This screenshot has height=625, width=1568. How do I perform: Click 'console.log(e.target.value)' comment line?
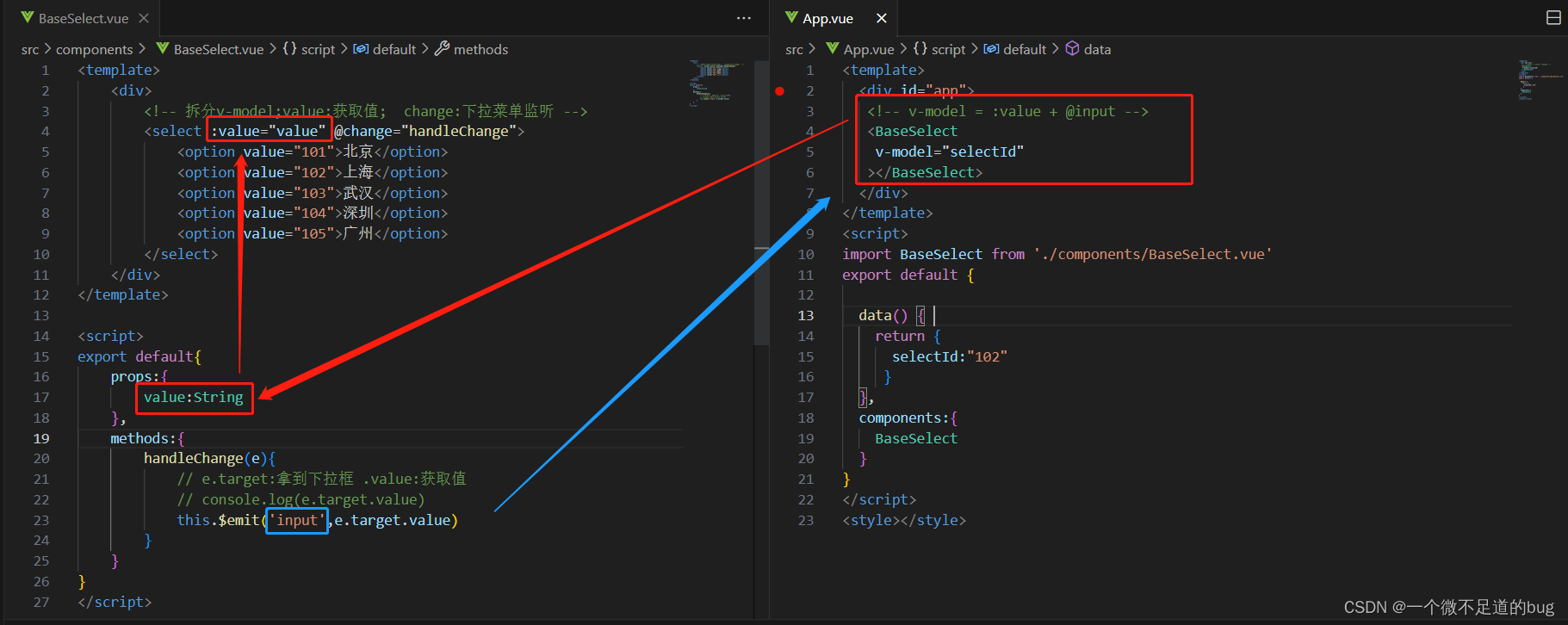pos(301,499)
